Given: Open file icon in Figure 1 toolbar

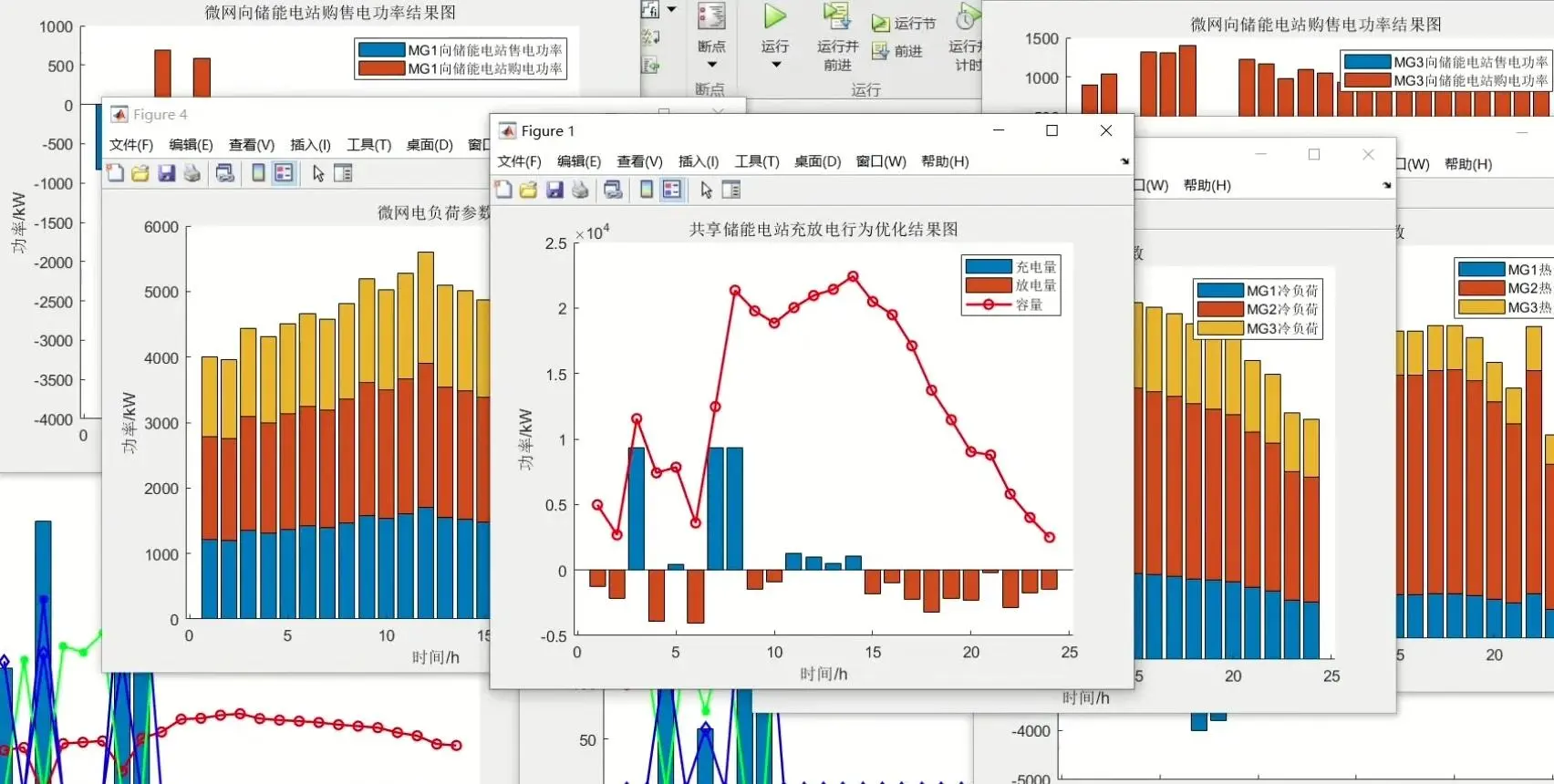Looking at the screenshot, I should (529, 190).
